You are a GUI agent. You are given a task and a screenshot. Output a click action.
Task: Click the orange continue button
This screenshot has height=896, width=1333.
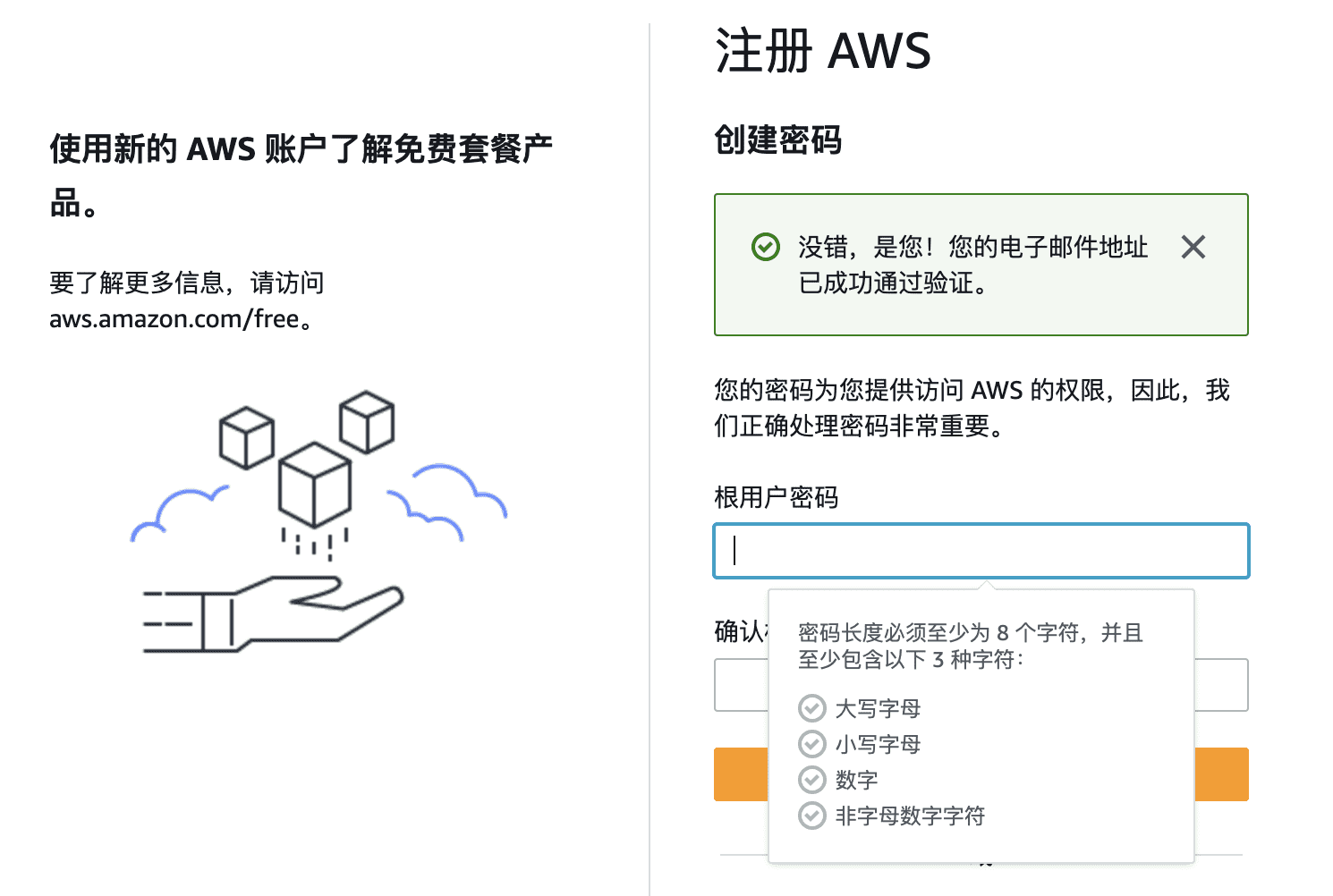[x=981, y=774]
